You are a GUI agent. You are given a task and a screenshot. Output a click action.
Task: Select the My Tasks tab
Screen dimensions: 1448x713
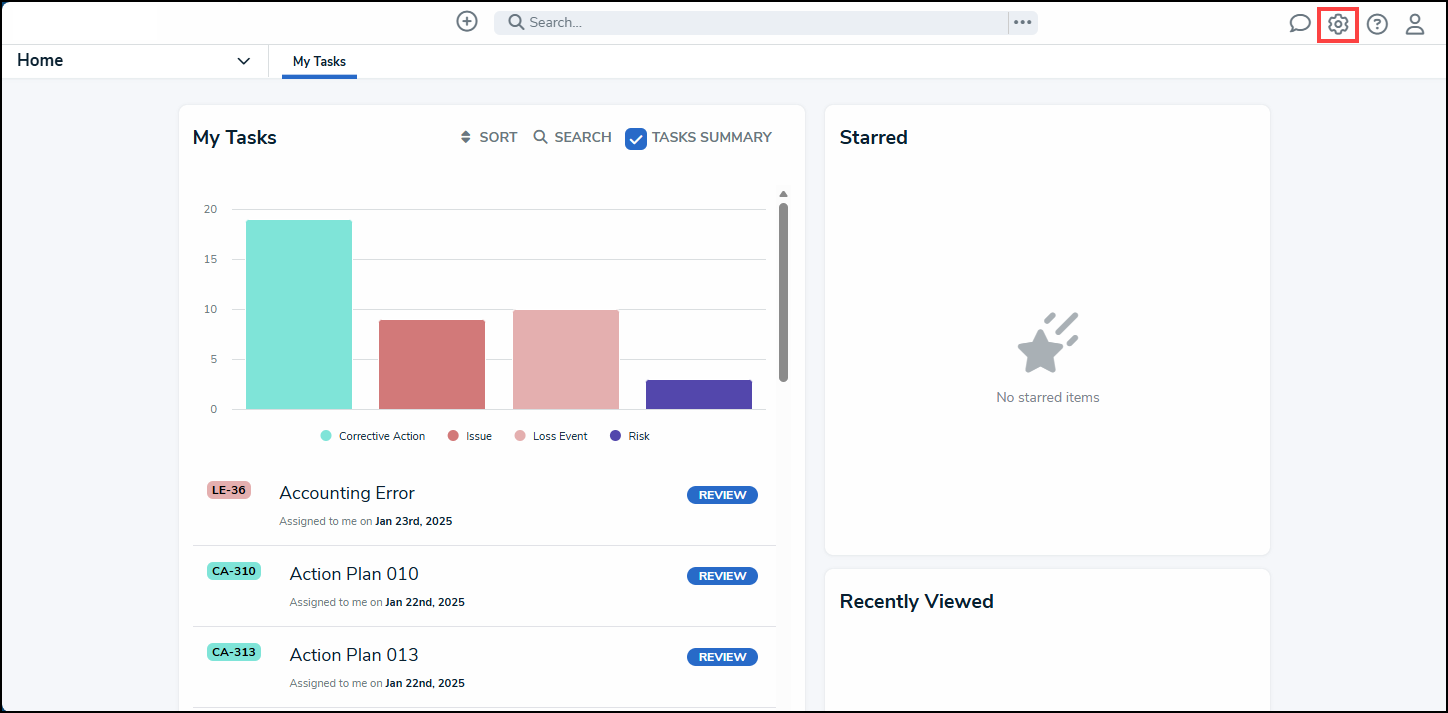pos(319,61)
